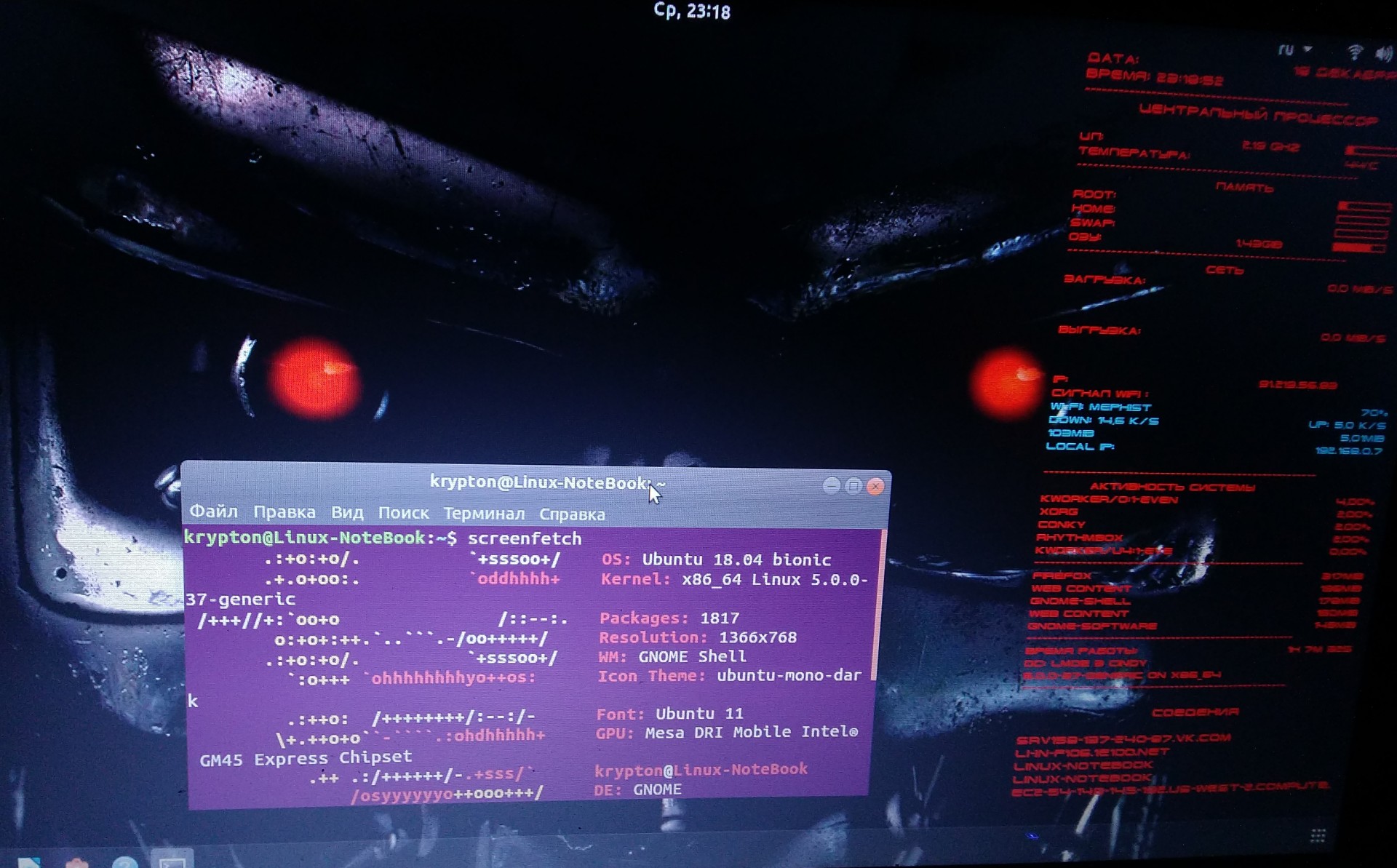Maximize the terminal window
The width and height of the screenshot is (1397, 868).
point(854,485)
